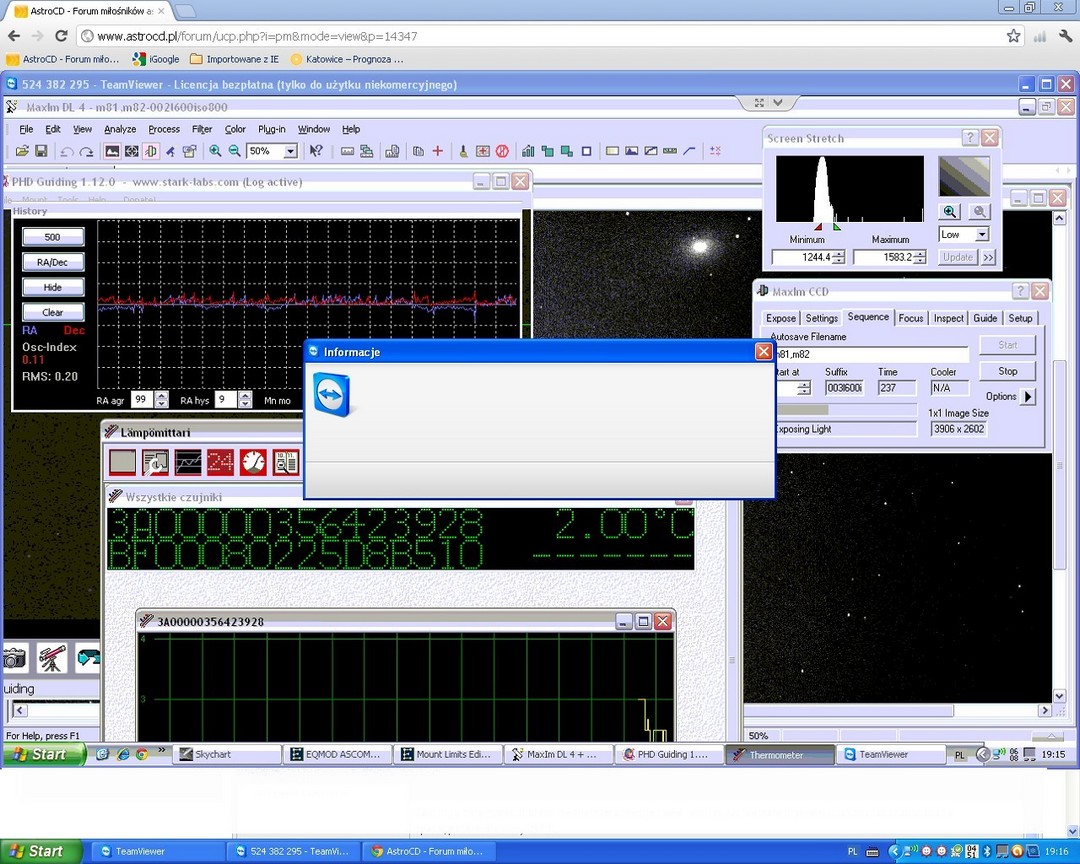The width and height of the screenshot is (1080, 864).
Task: Toggle the first highlighted image view icon in toolbar
Action: click(112, 151)
